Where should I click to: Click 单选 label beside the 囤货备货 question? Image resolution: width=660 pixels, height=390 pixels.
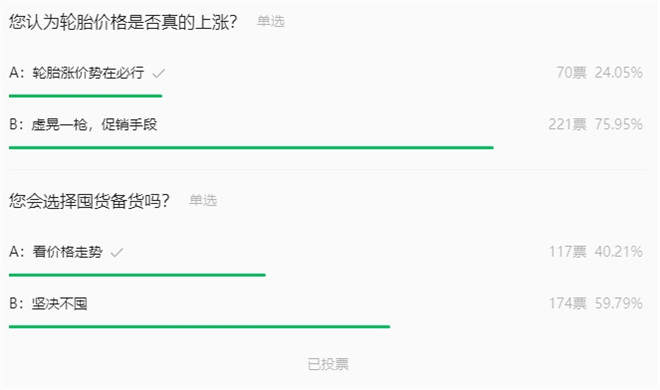point(203,200)
